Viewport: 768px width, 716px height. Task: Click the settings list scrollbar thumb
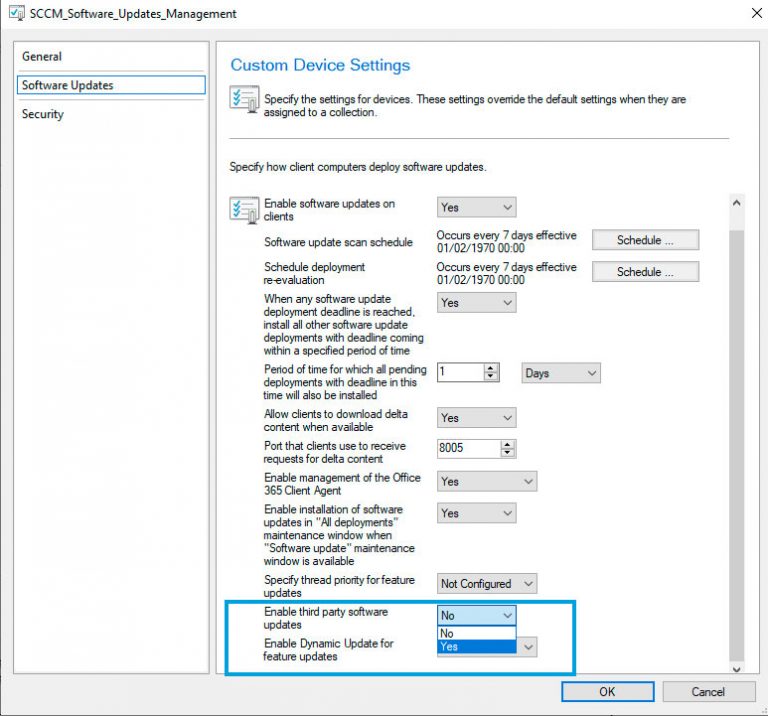pyautogui.click(x=736, y=445)
